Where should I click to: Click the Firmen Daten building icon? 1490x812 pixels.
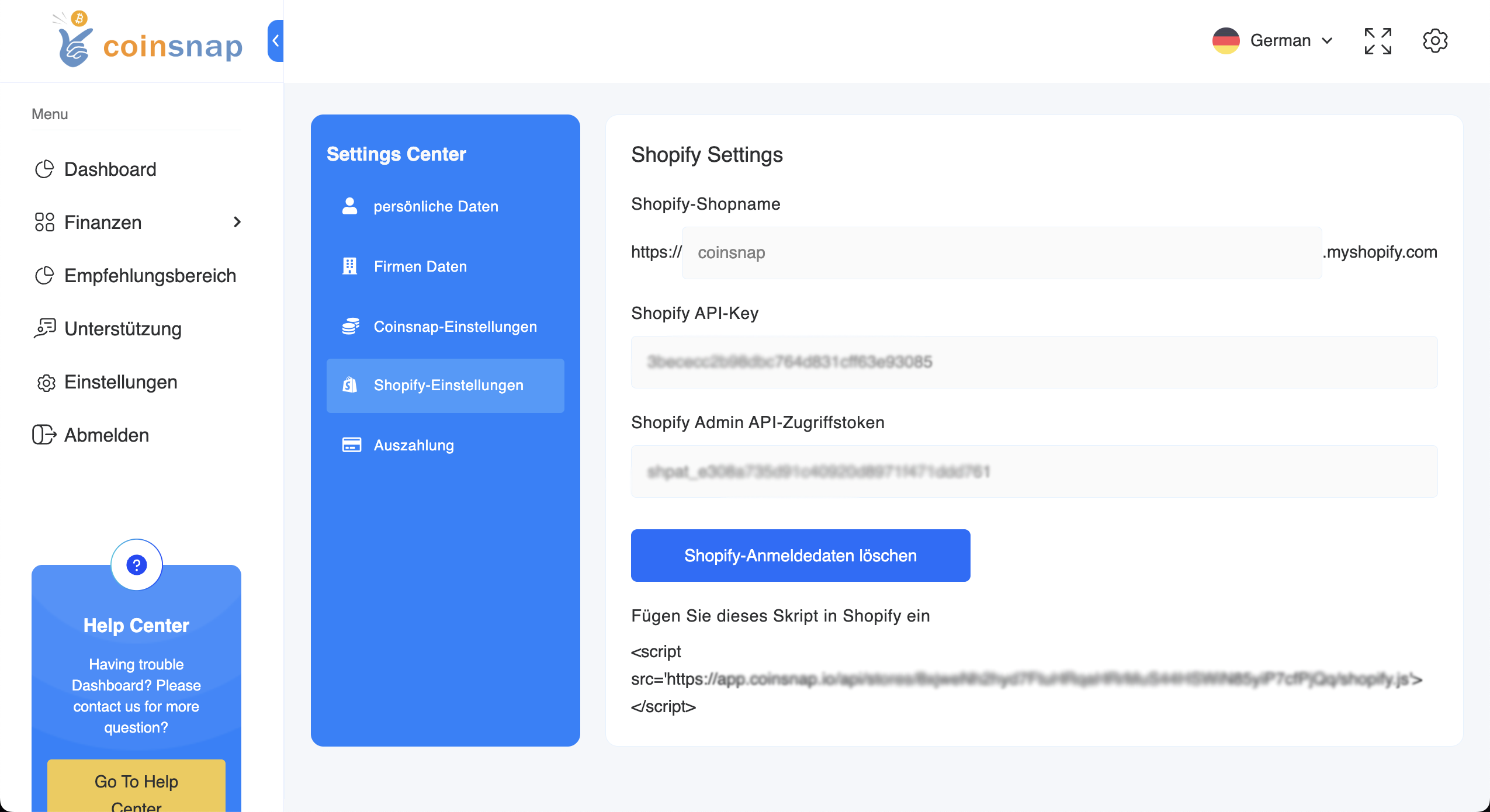(350, 266)
